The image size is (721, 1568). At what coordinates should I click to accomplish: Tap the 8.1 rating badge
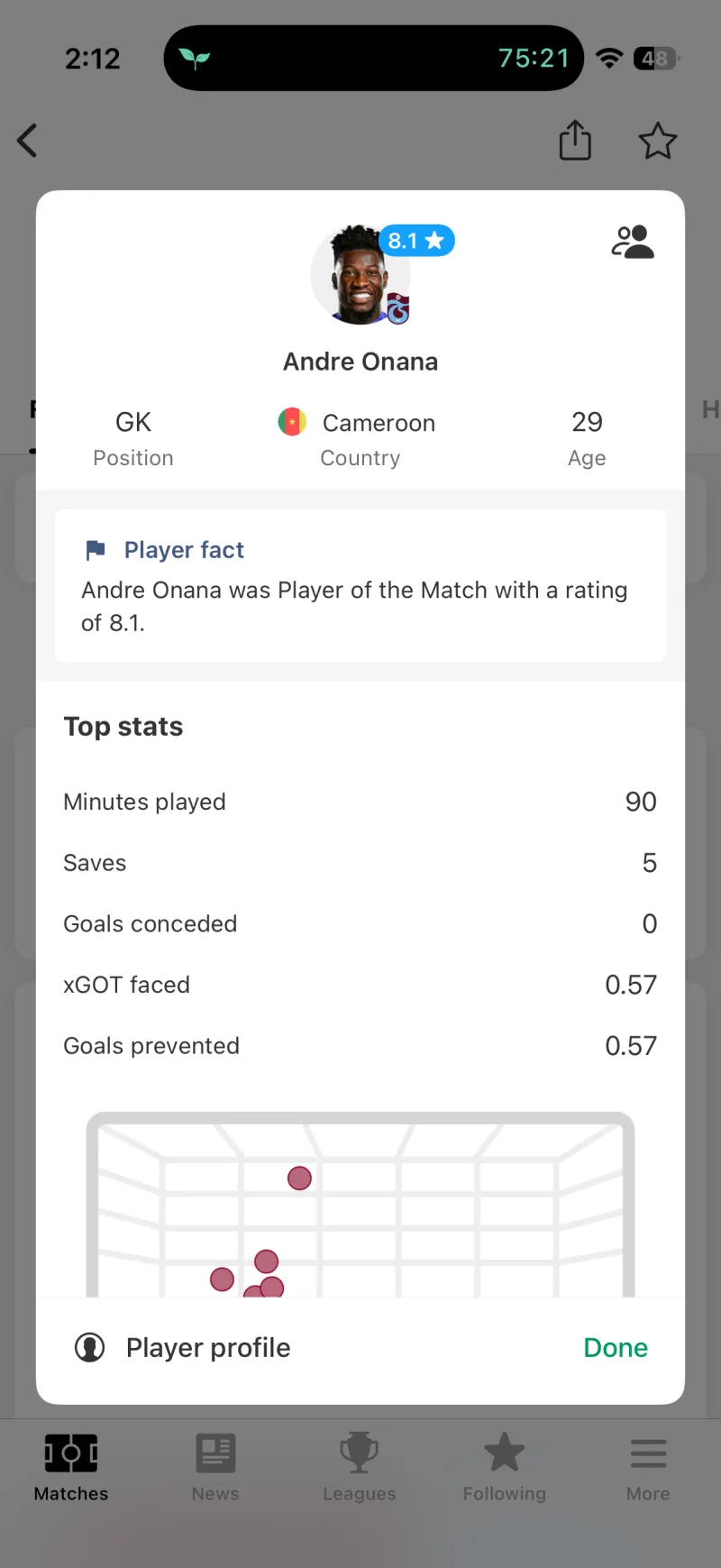tap(415, 241)
